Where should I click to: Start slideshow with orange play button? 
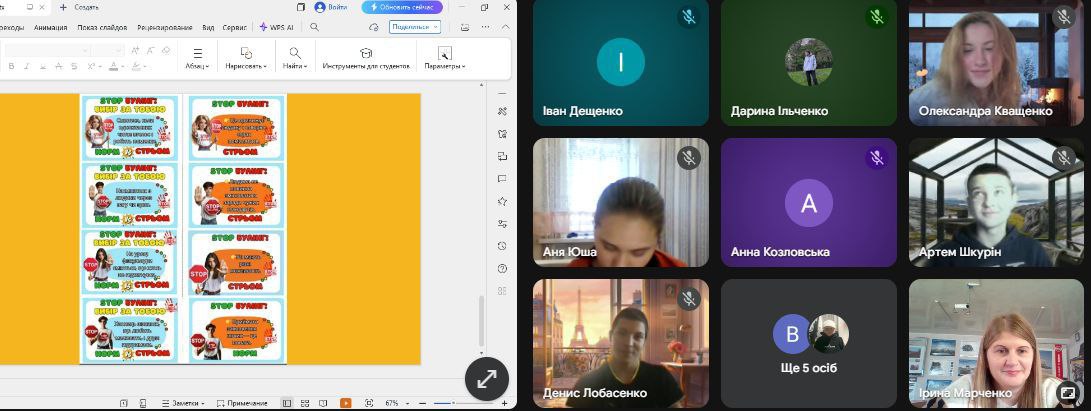coord(345,403)
